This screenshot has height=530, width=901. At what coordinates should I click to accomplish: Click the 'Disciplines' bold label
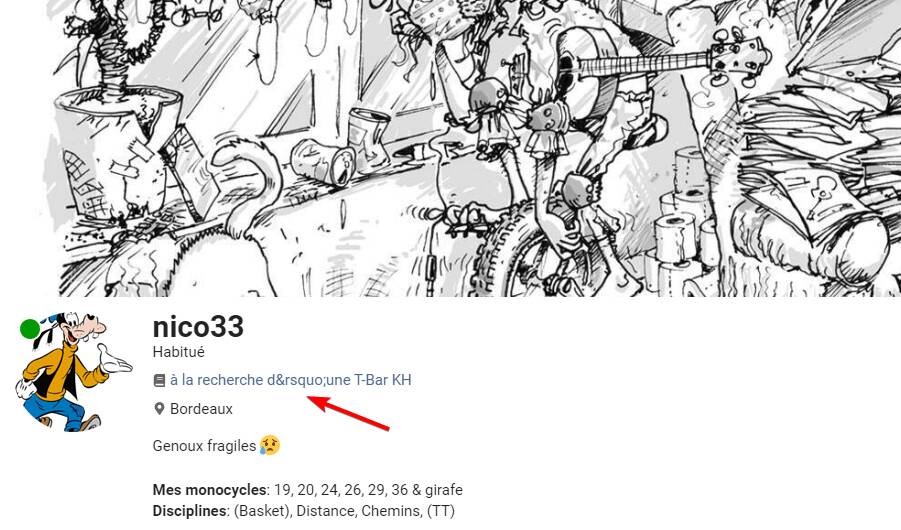[190, 510]
